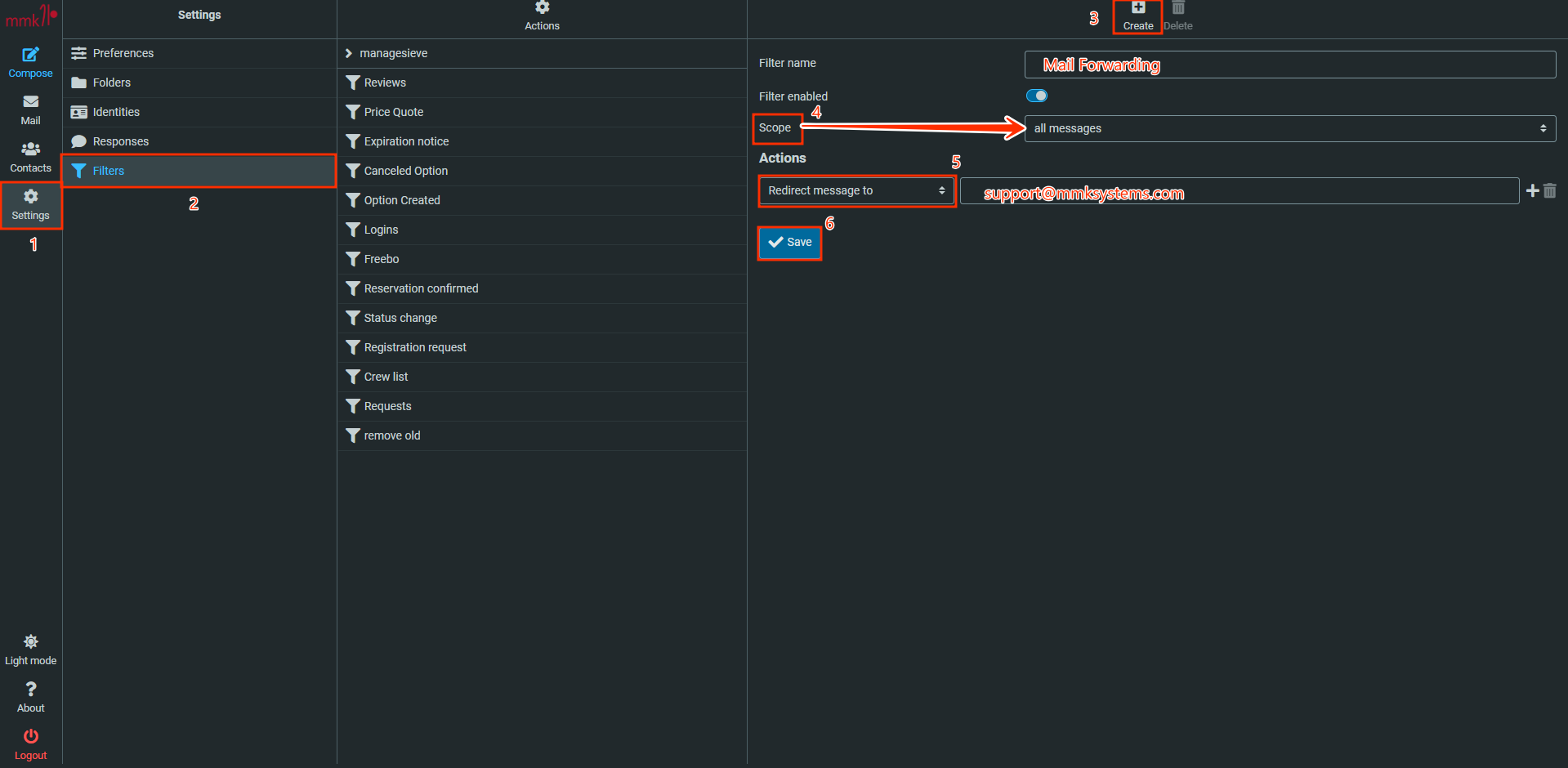The height and width of the screenshot is (768, 1568).
Task: Select the Reviews filter
Action: pos(543,83)
